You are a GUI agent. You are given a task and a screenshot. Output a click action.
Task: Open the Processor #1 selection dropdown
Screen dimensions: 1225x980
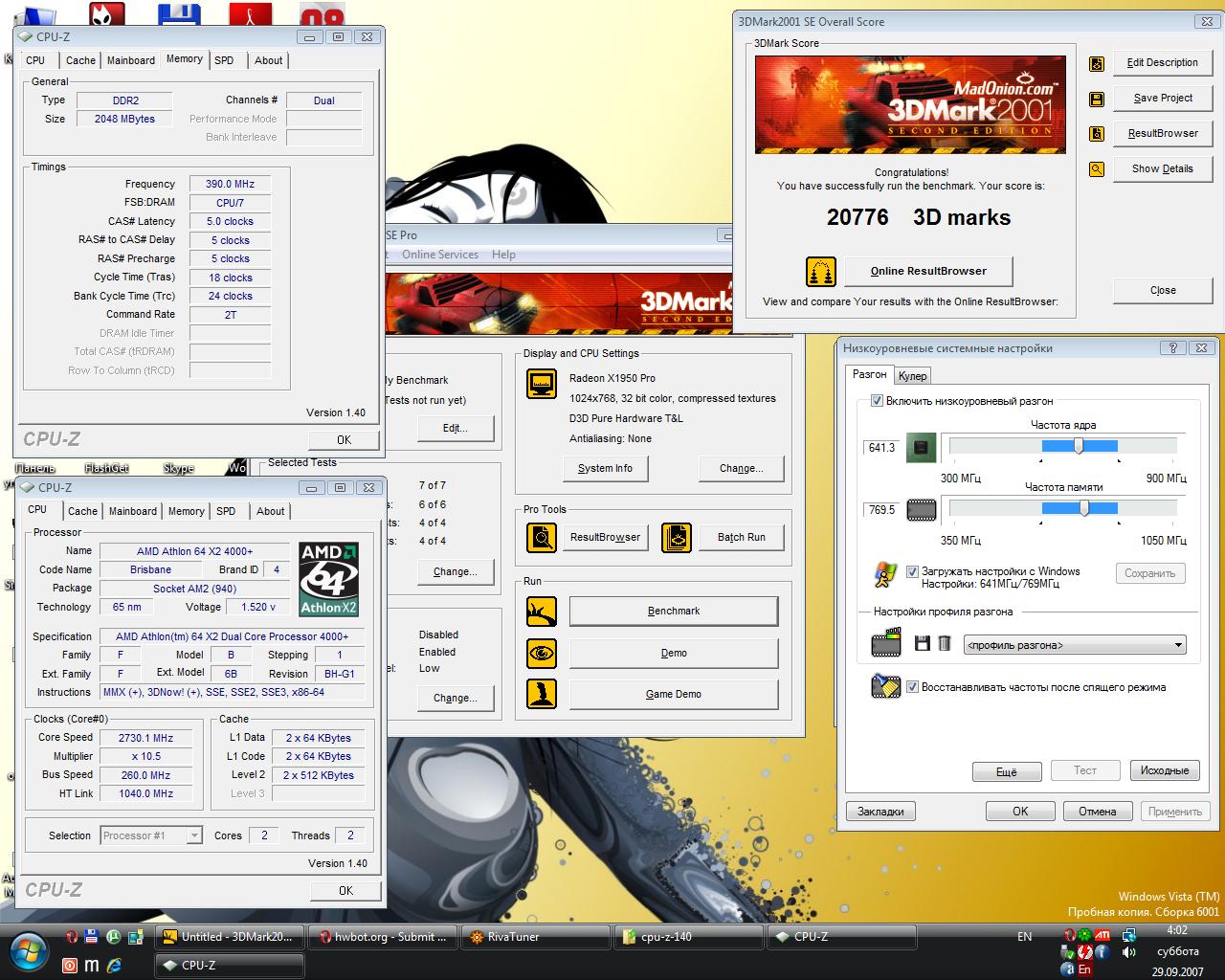151,835
